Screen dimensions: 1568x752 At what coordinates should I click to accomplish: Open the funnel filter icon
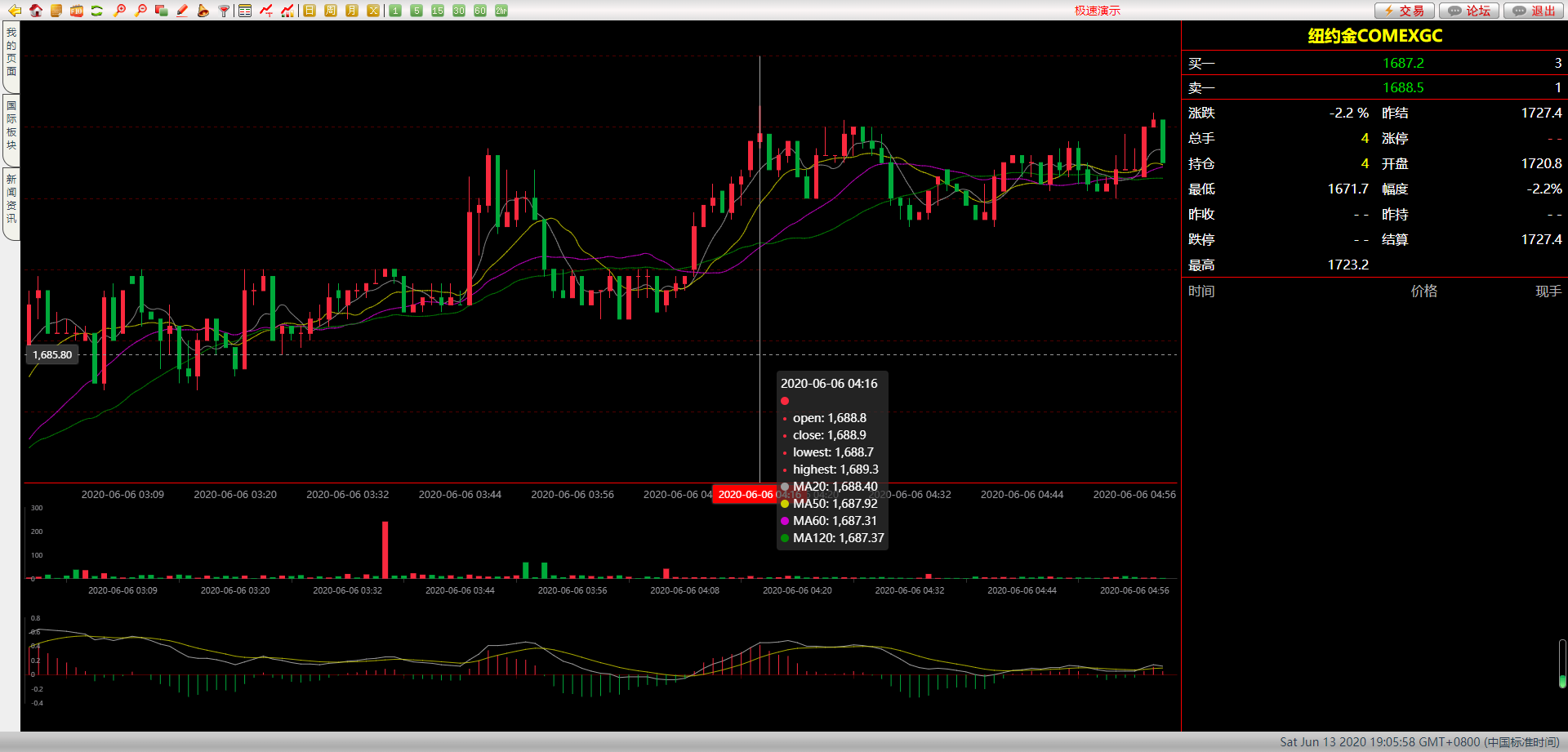(224, 11)
